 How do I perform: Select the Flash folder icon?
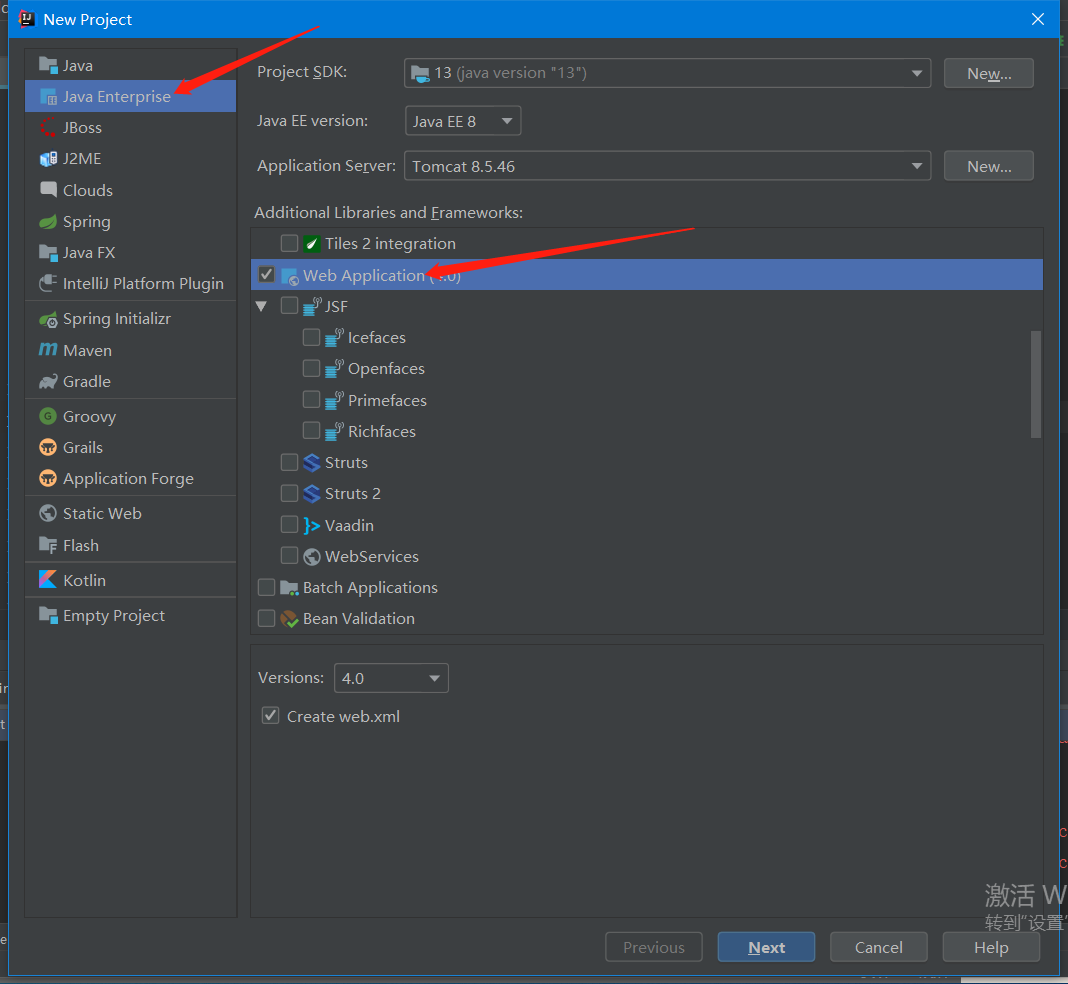pos(48,545)
